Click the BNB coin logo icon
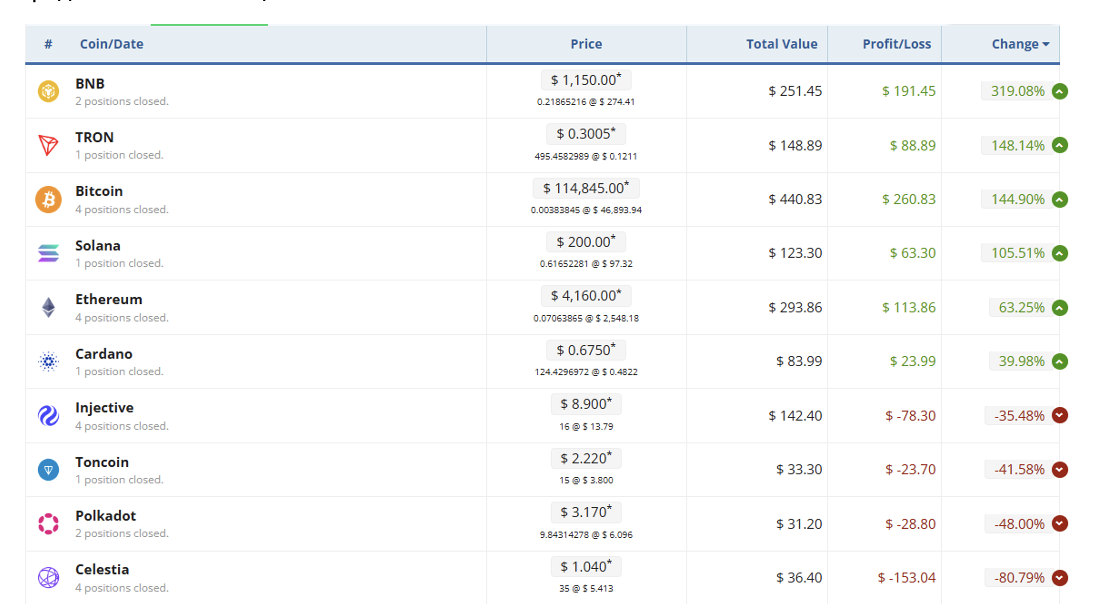The image size is (1094, 604). pyautogui.click(x=48, y=92)
